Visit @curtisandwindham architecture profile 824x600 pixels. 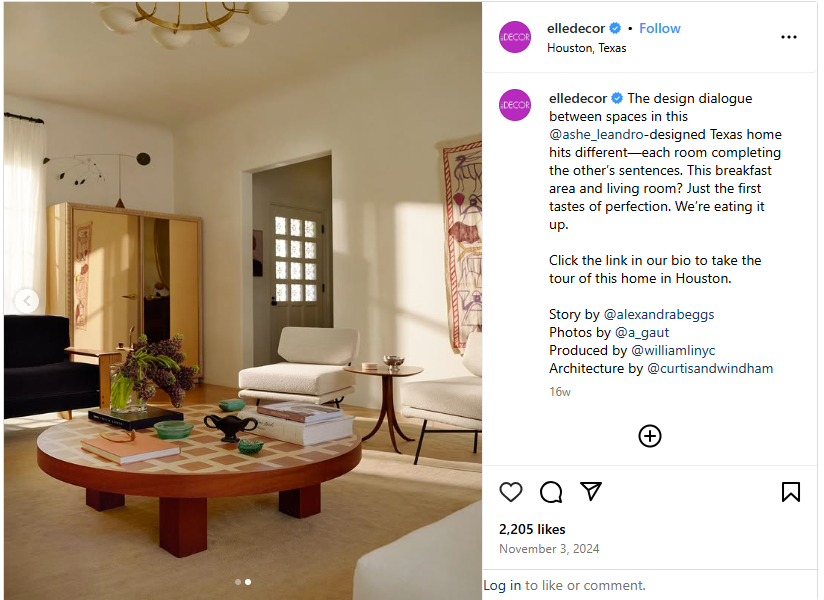click(x=709, y=368)
